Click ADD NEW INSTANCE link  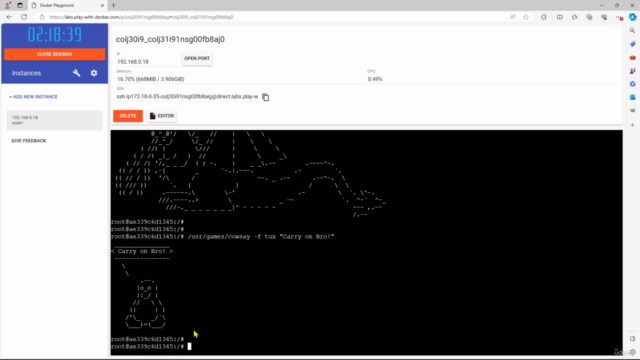tap(33, 97)
